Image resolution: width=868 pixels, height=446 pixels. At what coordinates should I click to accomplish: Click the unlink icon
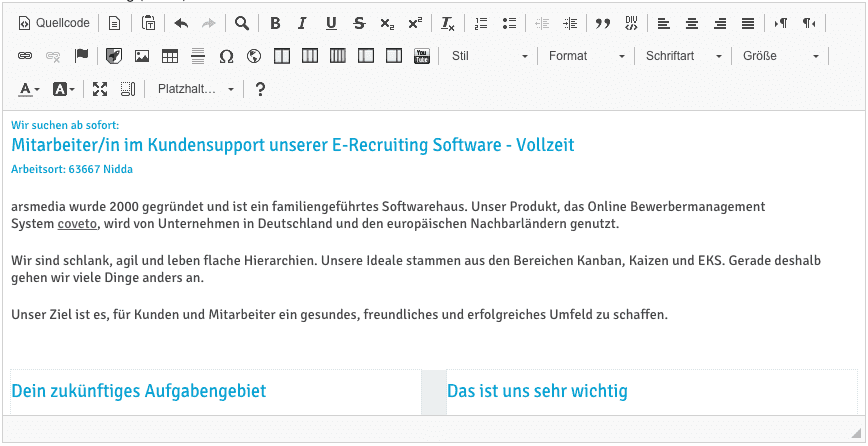point(53,56)
